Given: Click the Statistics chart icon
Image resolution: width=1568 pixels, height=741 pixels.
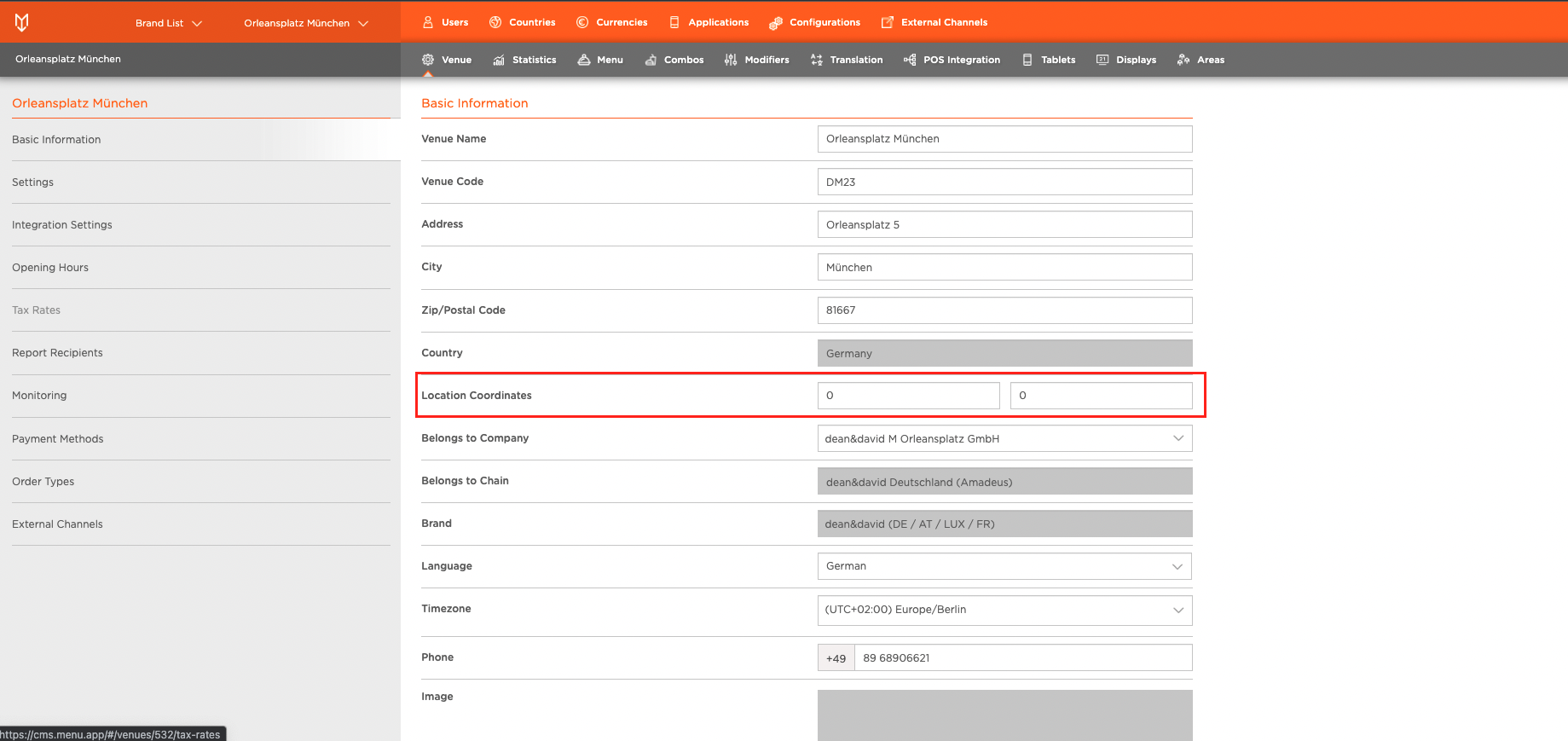Looking at the screenshot, I should tap(499, 60).
